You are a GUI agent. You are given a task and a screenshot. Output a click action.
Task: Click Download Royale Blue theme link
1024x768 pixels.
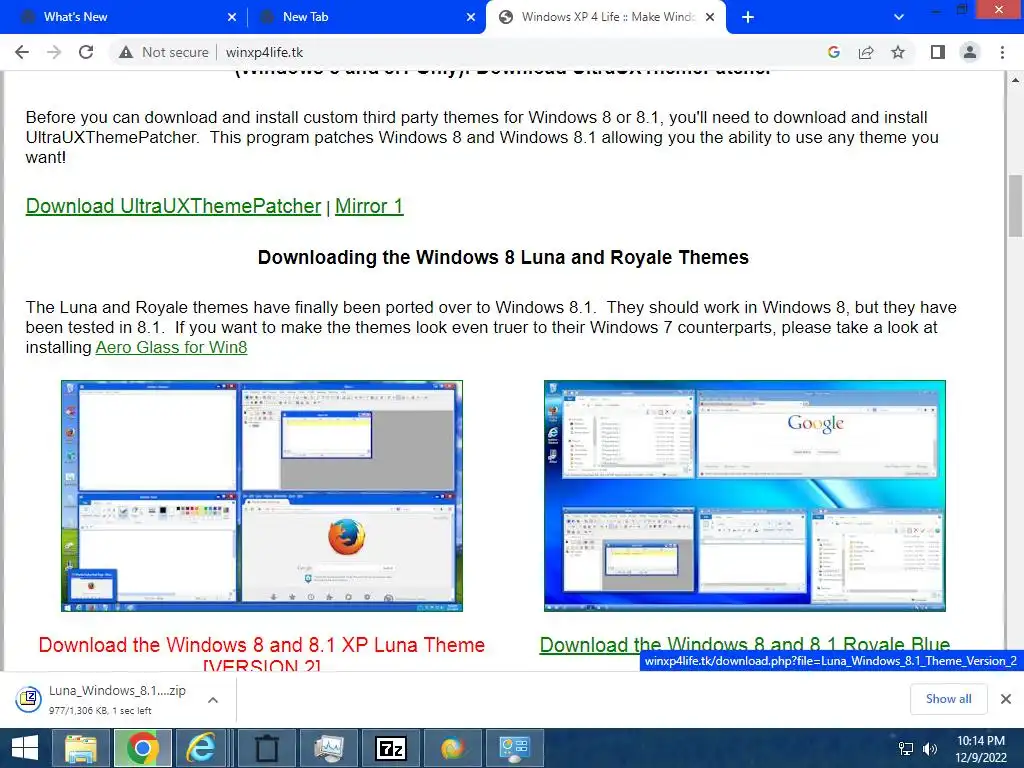(x=744, y=643)
